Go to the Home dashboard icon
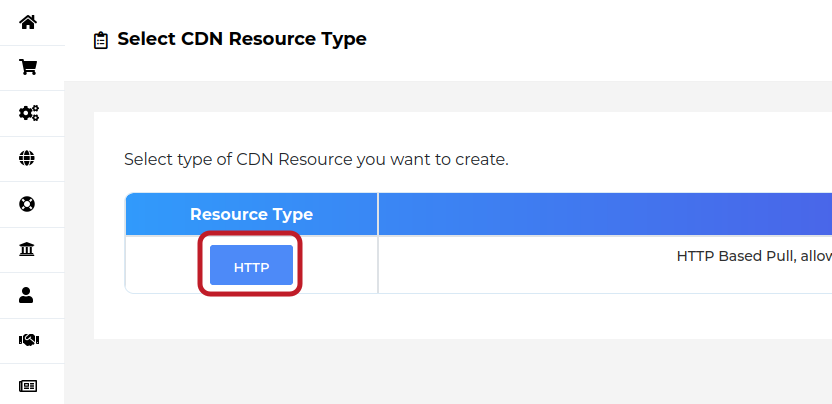The height and width of the screenshot is (404, 832). 28,22
